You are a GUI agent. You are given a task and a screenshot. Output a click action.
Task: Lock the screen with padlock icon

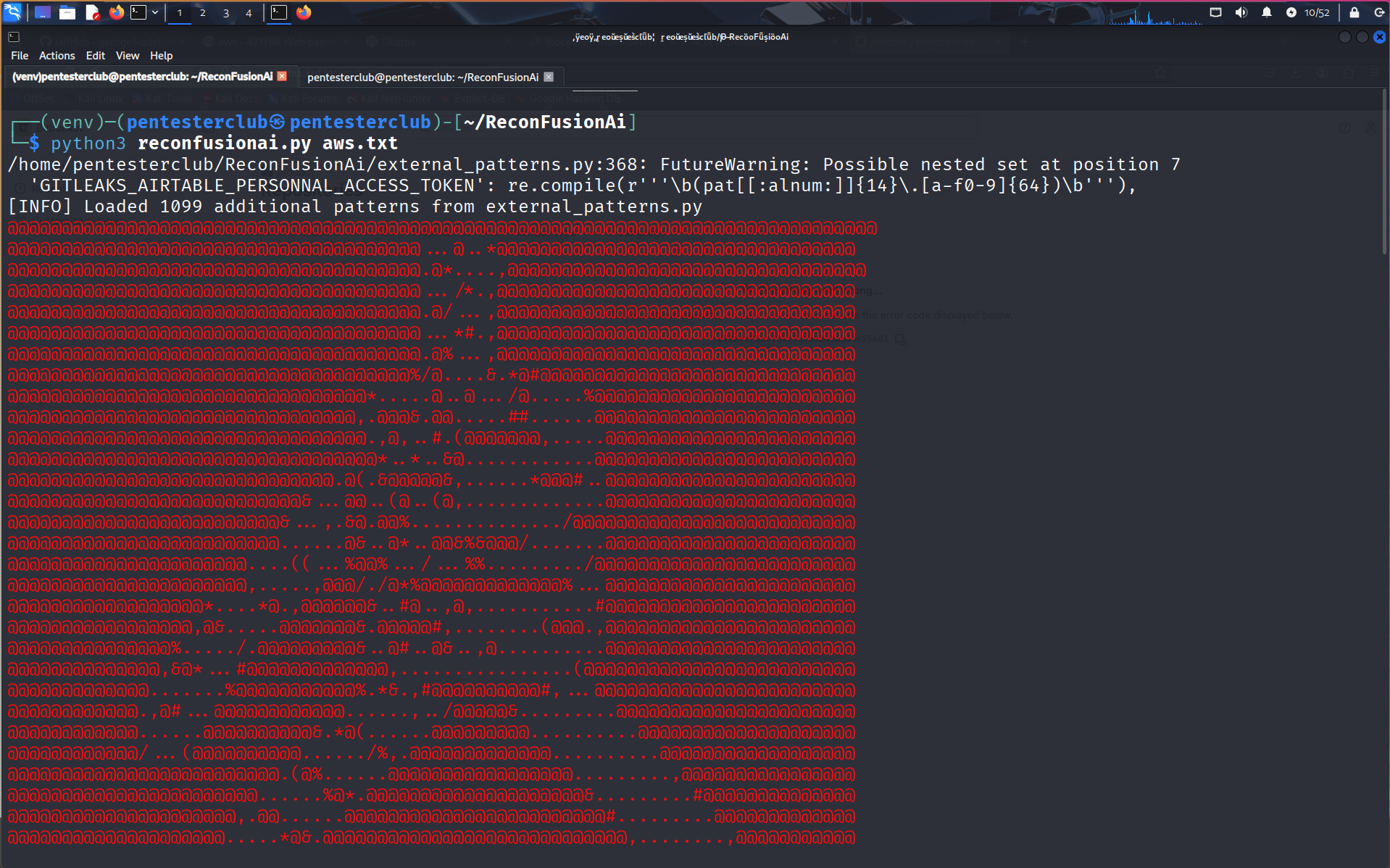[x=1354, y=12]
